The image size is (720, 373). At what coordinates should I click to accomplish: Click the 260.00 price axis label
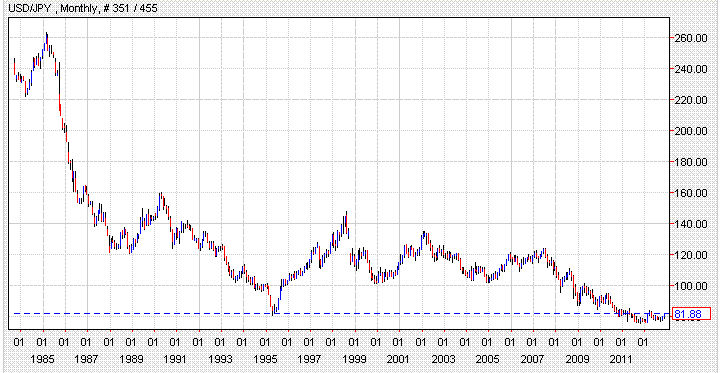point(692,38)
